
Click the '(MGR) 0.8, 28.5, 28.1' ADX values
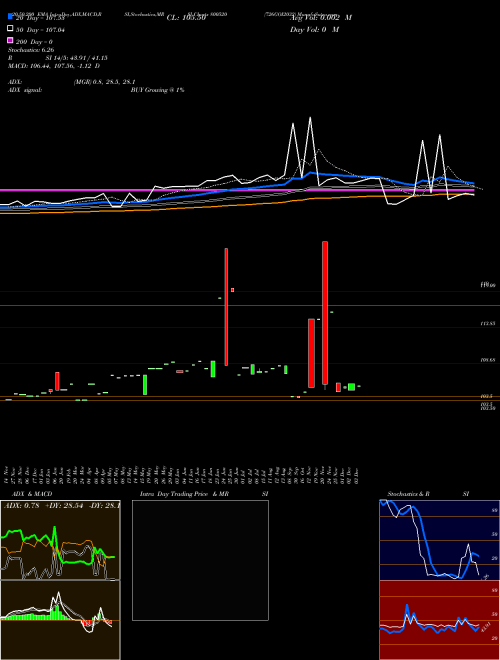pyautogui.click(x=104, y=82)
